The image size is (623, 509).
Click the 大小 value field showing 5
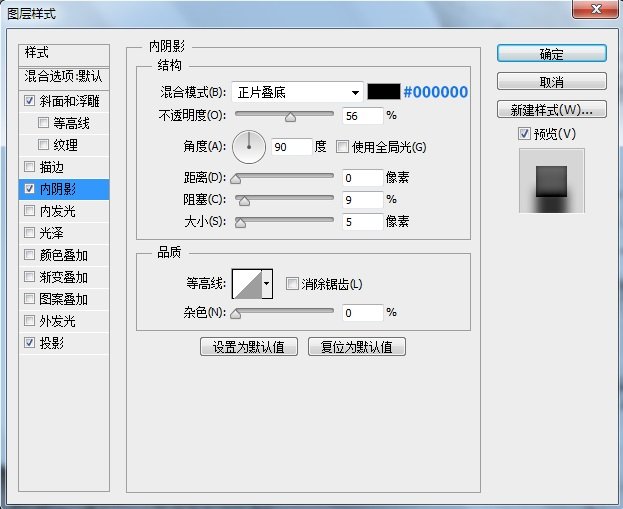(x=362, y=221)
